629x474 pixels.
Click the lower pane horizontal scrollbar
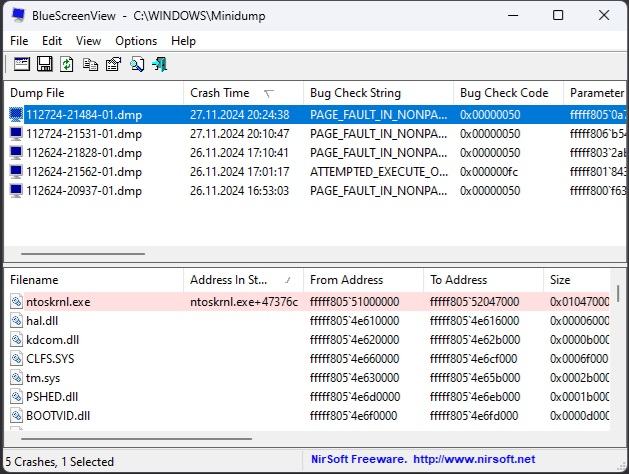point(136,439)
